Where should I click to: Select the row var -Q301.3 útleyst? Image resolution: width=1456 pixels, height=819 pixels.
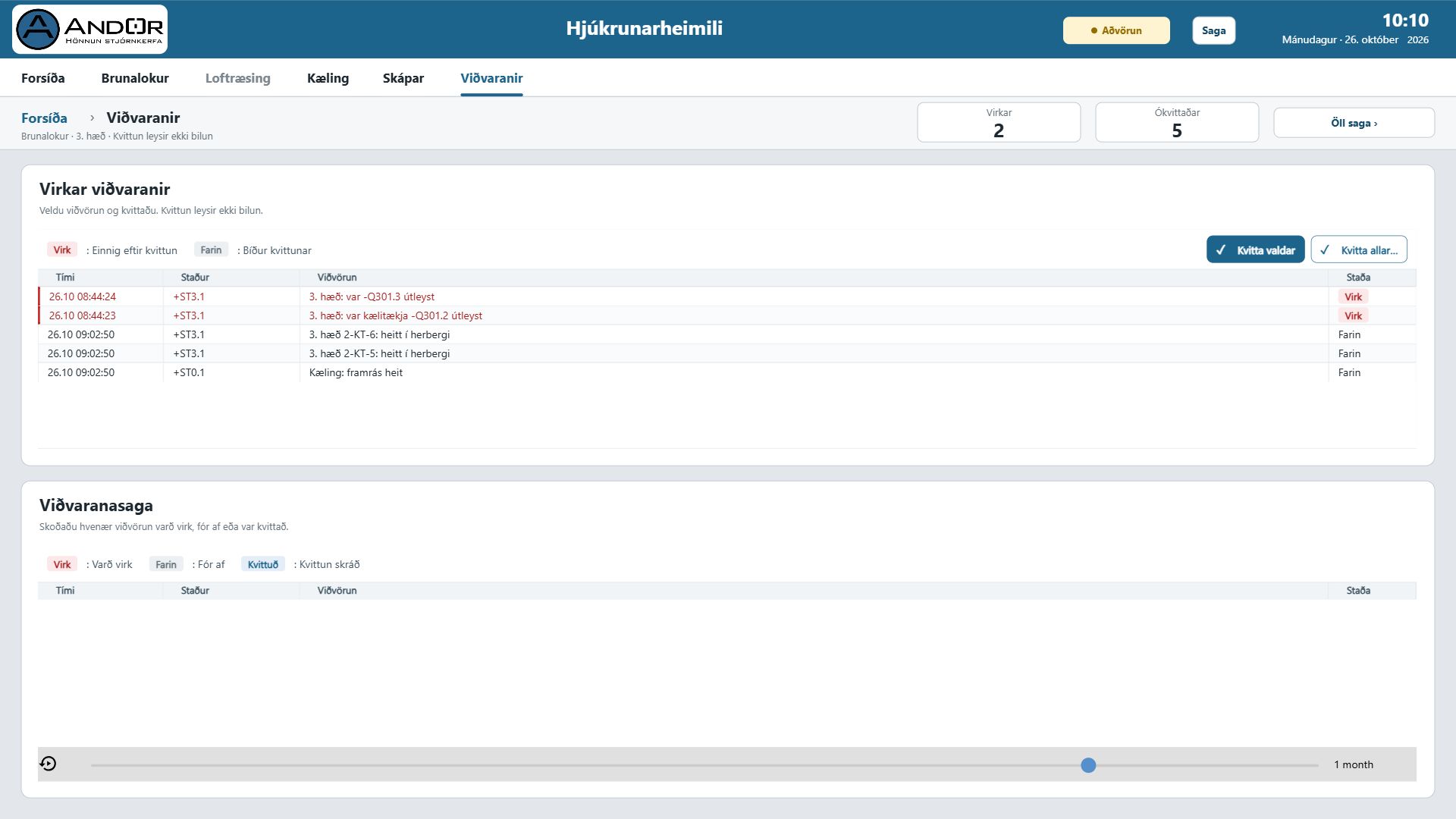point(726,297)
